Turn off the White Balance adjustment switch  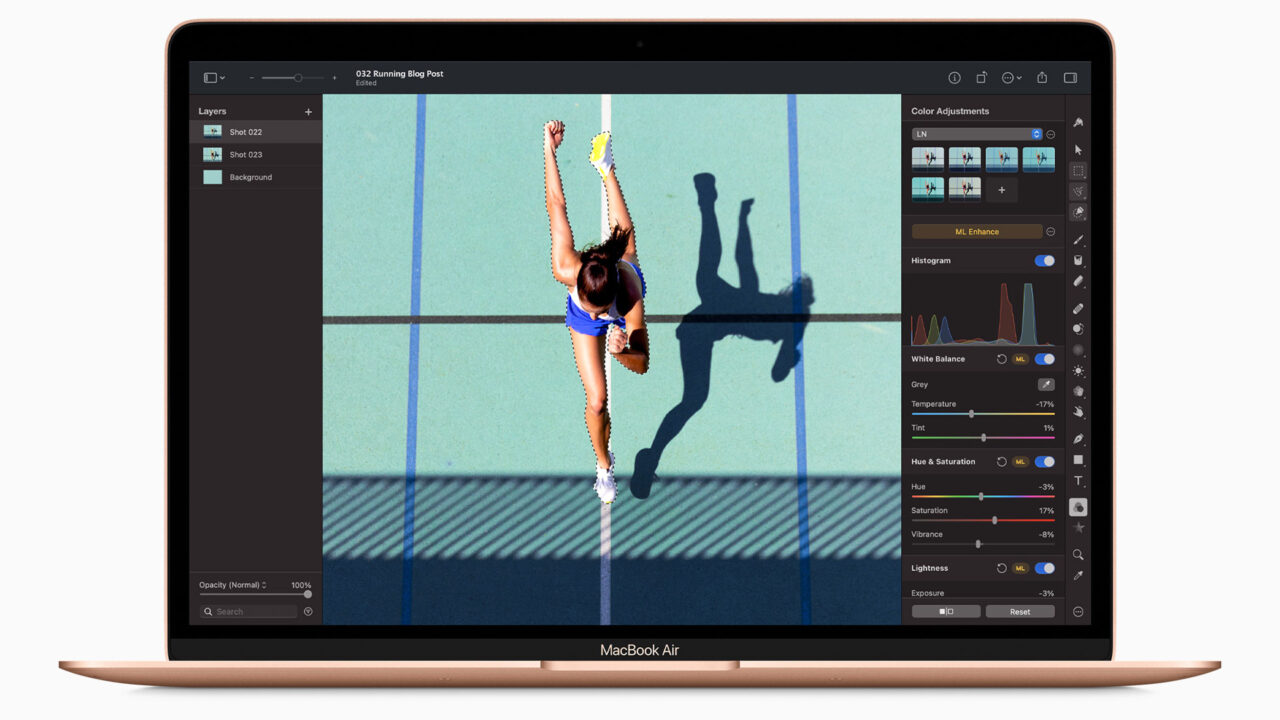point(1044,358)
